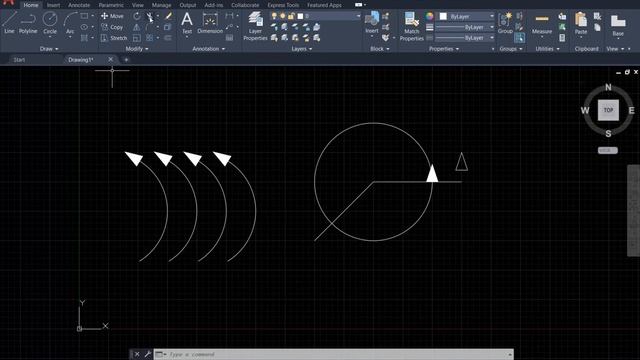
Task: Select the Dimension tool
Action: (210, 23)
